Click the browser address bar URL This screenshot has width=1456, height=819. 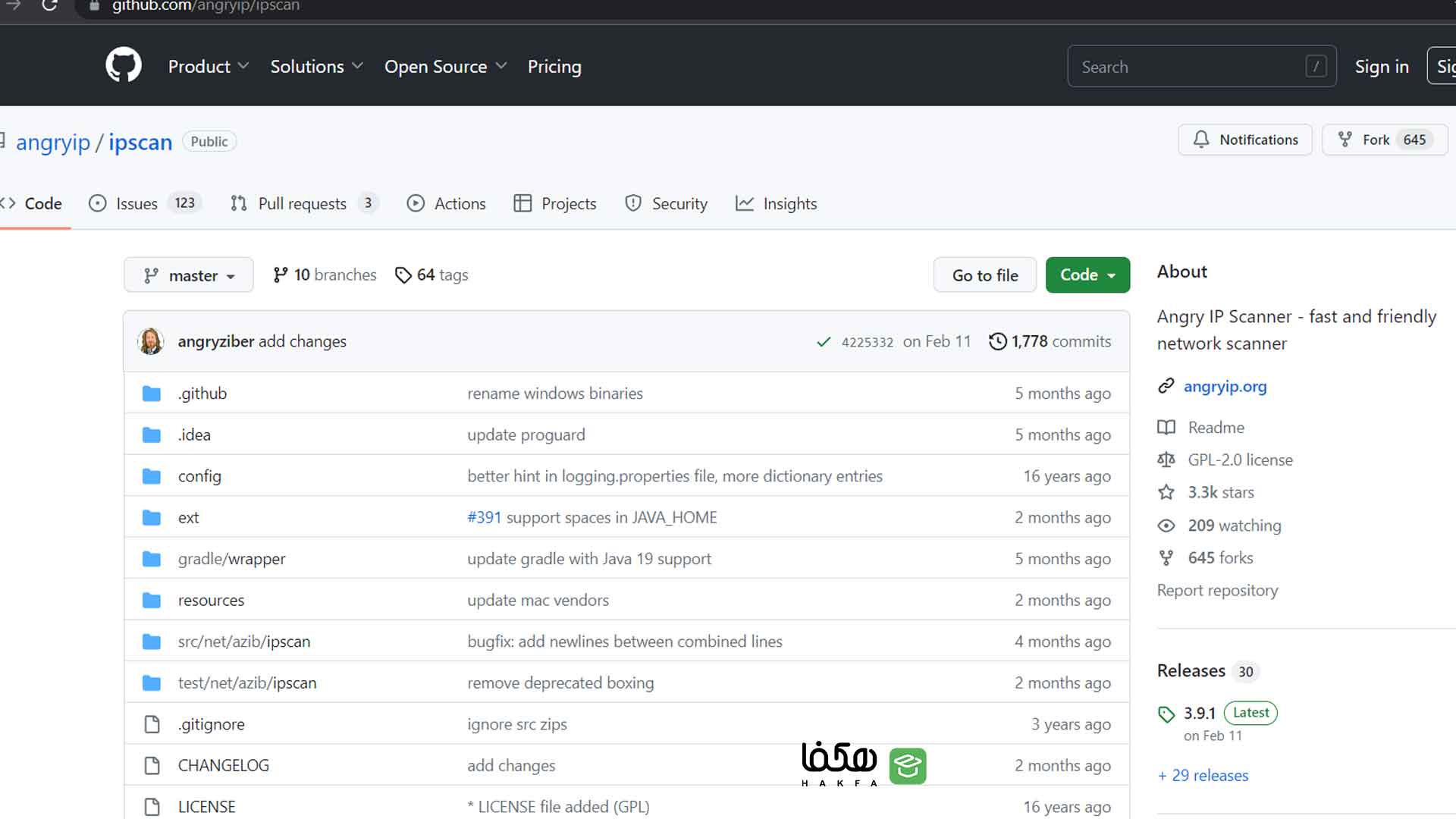pos(206,6)
